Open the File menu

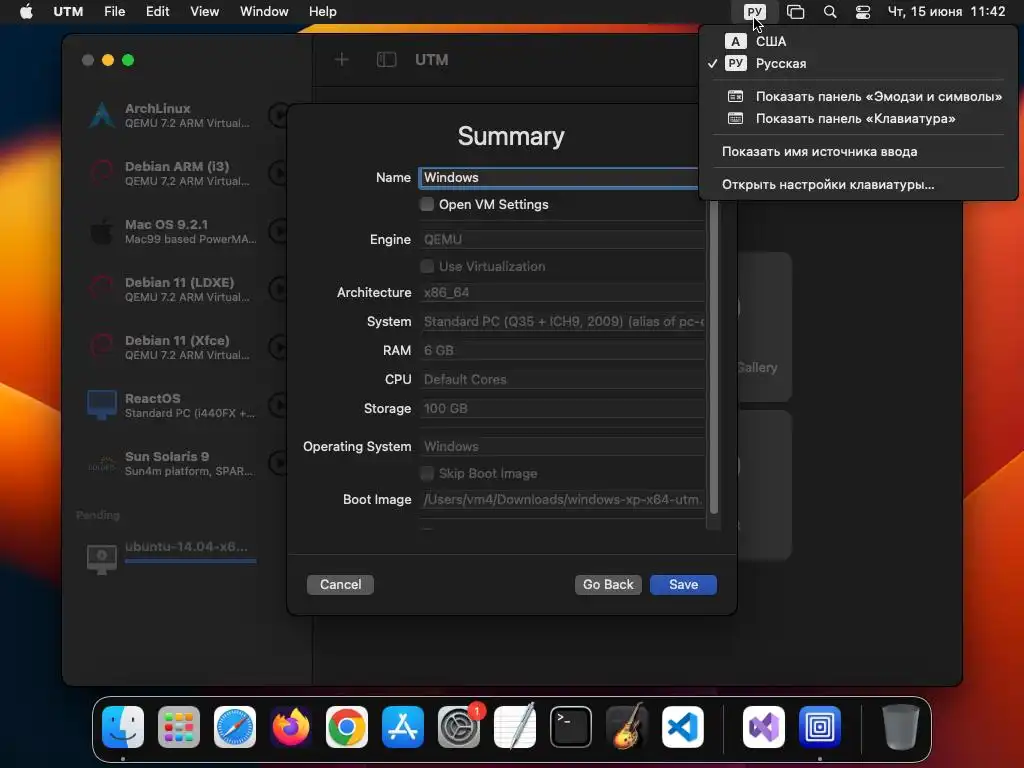(114, 12)
